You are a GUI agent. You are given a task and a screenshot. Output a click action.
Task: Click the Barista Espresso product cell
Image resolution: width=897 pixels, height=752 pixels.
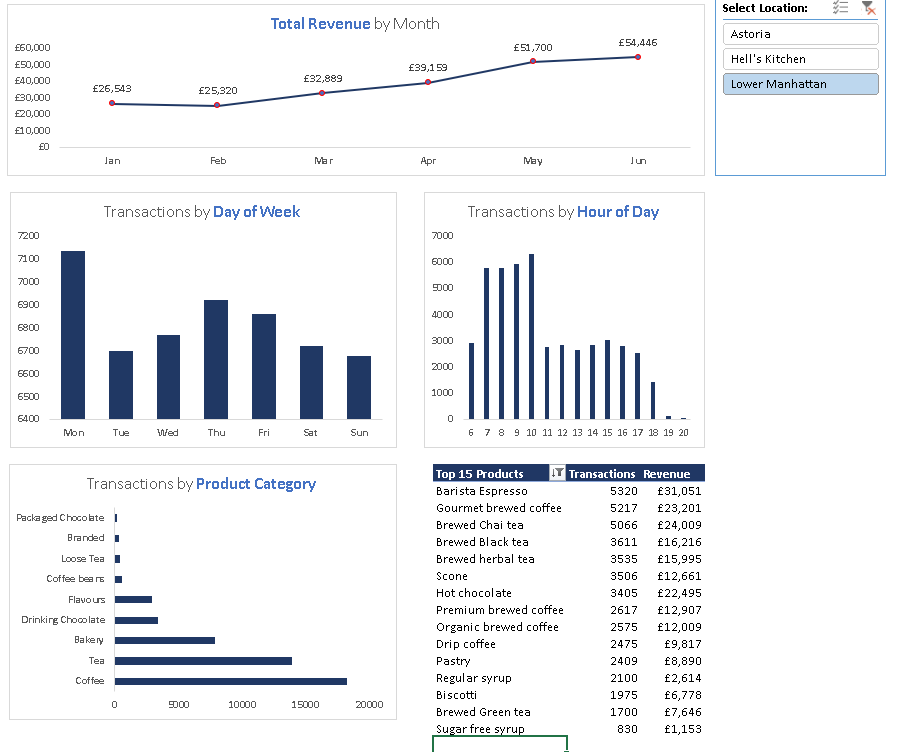pos(482,491)
